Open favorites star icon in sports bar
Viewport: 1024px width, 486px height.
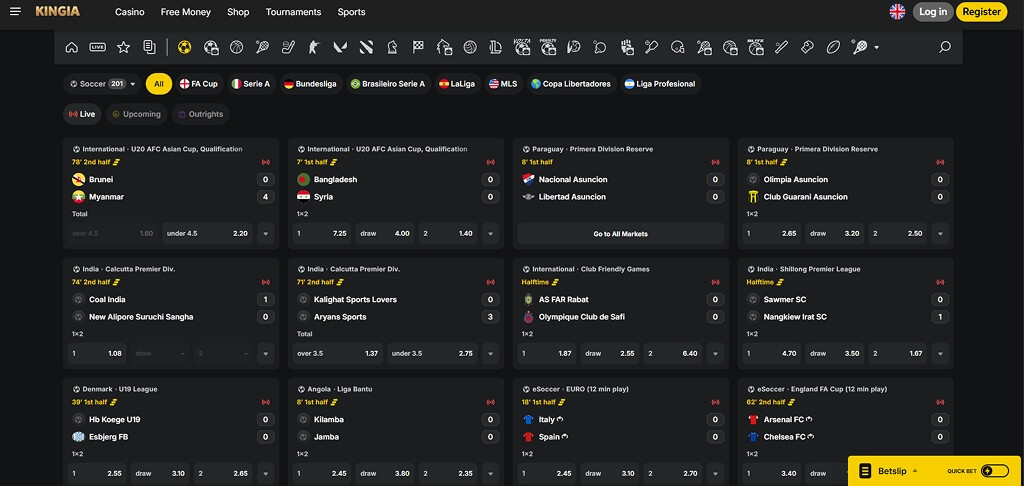coord(123,47)
